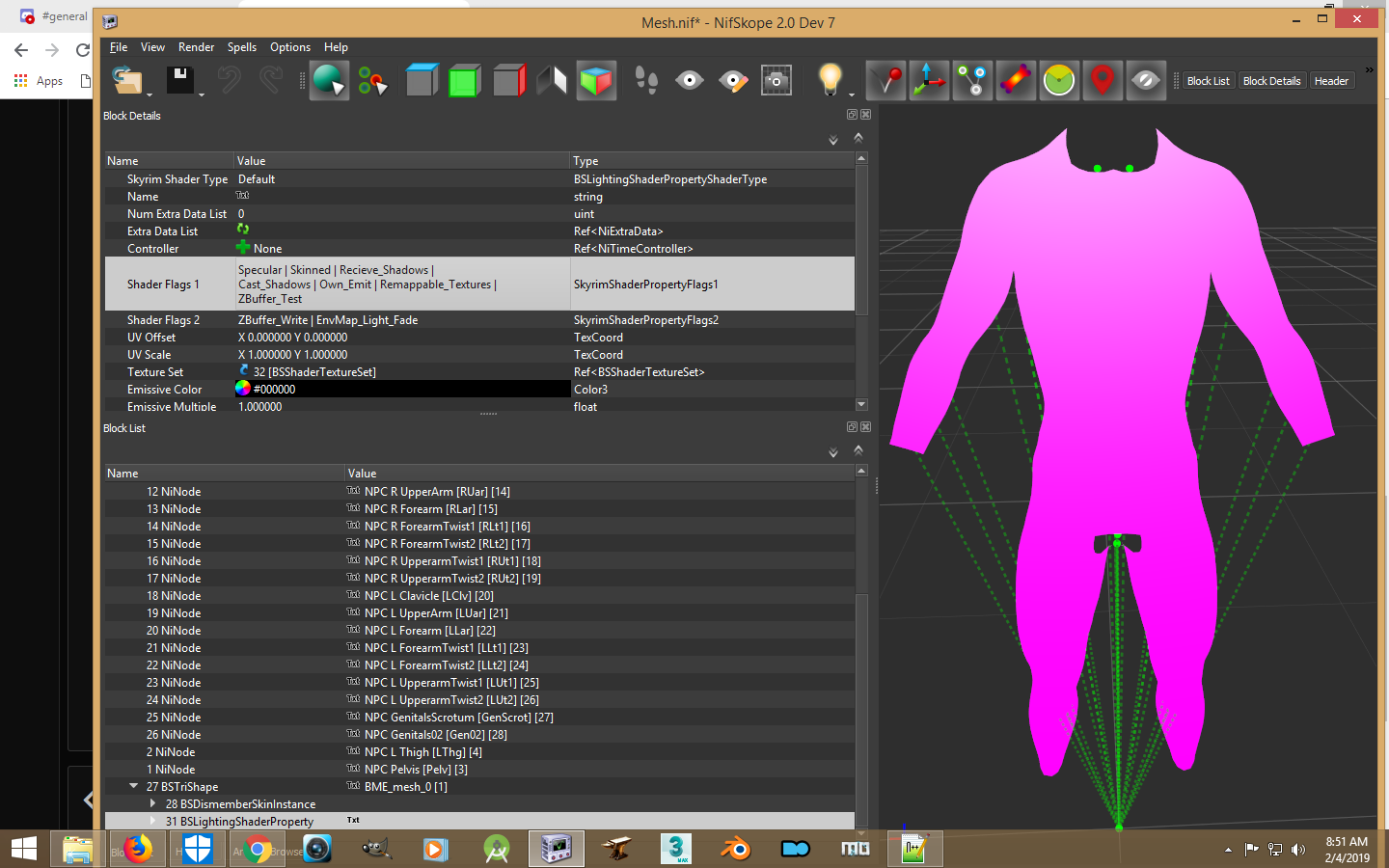
Task: Switch to the Front view green cube
Action: click(x=465, y=80)
